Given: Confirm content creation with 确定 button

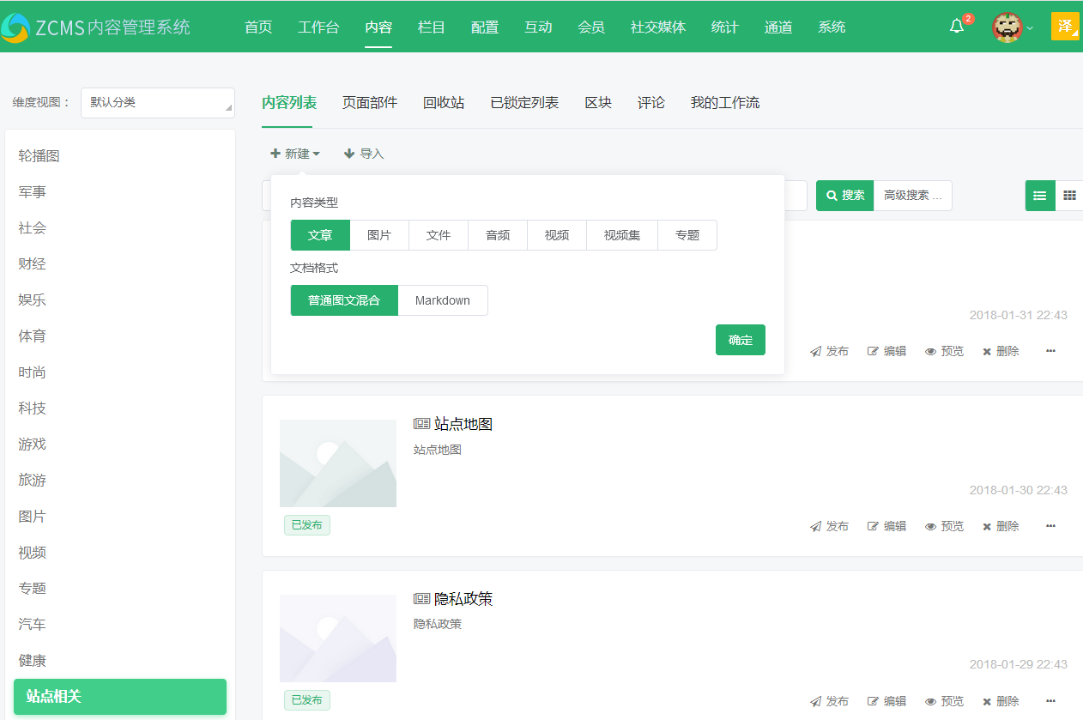Looking at the screenshot, I should [x=740, y=339].
